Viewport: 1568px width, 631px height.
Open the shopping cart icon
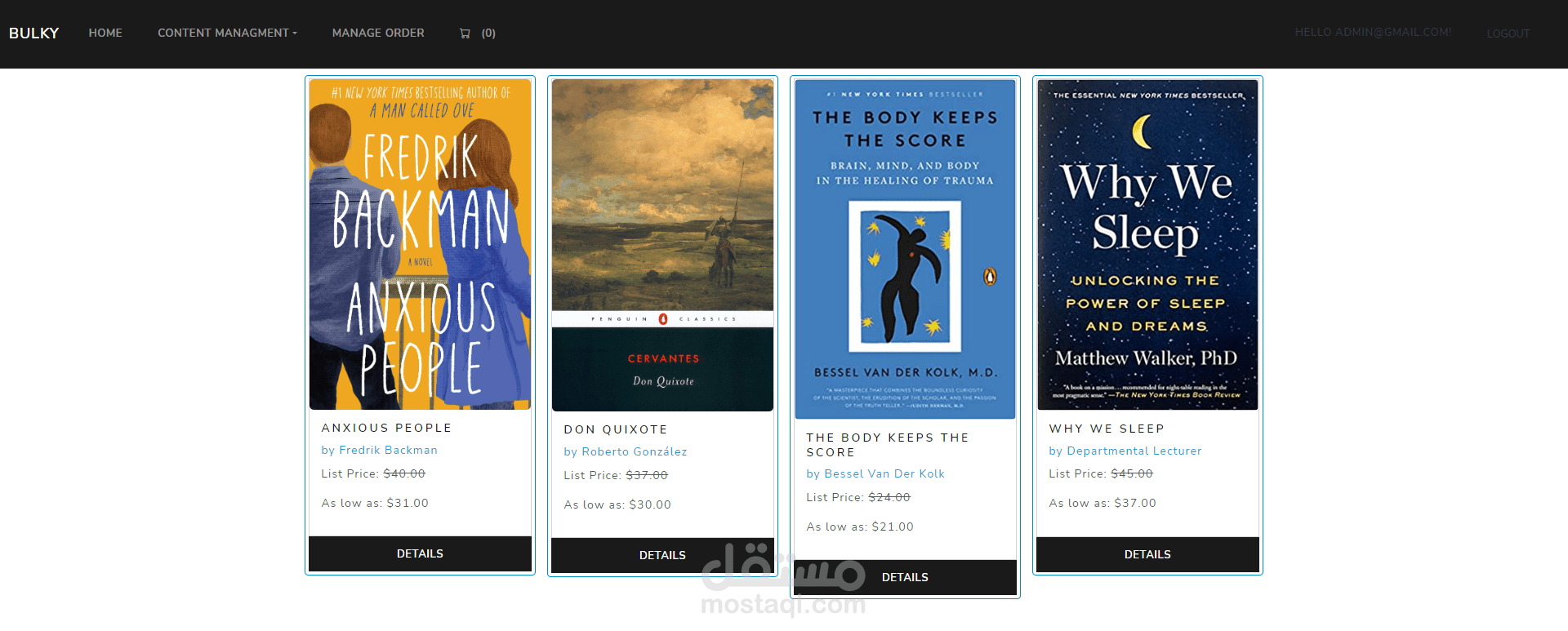pyautogui.click(x=465, y=33)
